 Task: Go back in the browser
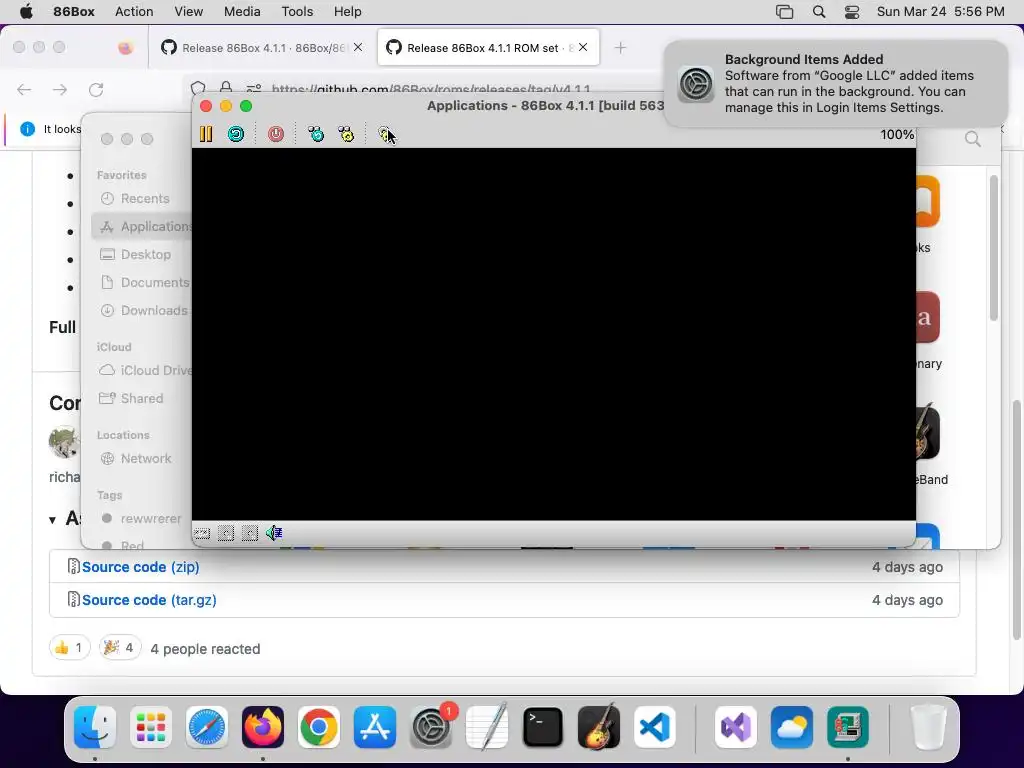click(x=24, y=89)
